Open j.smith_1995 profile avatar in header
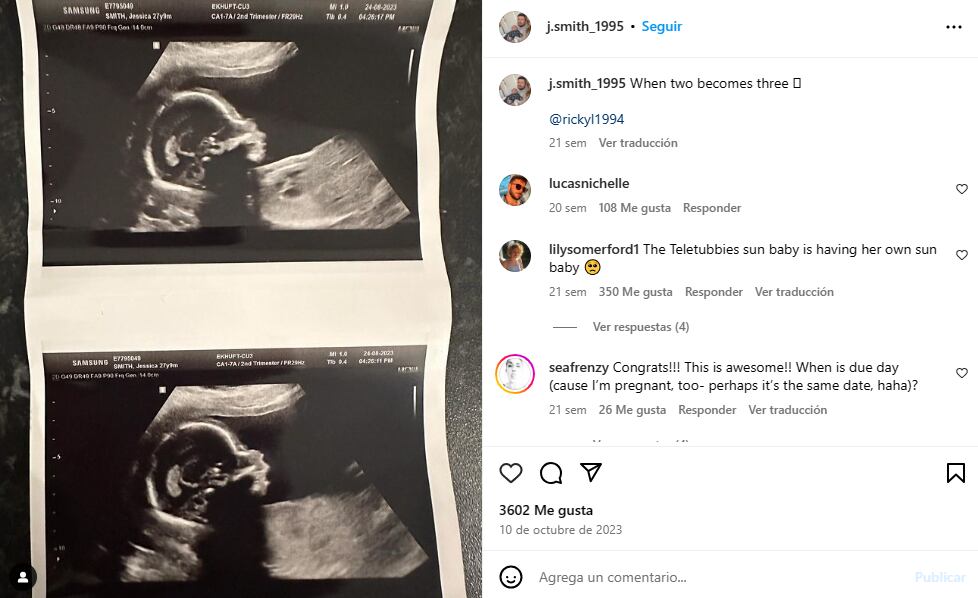 point(515,27)
